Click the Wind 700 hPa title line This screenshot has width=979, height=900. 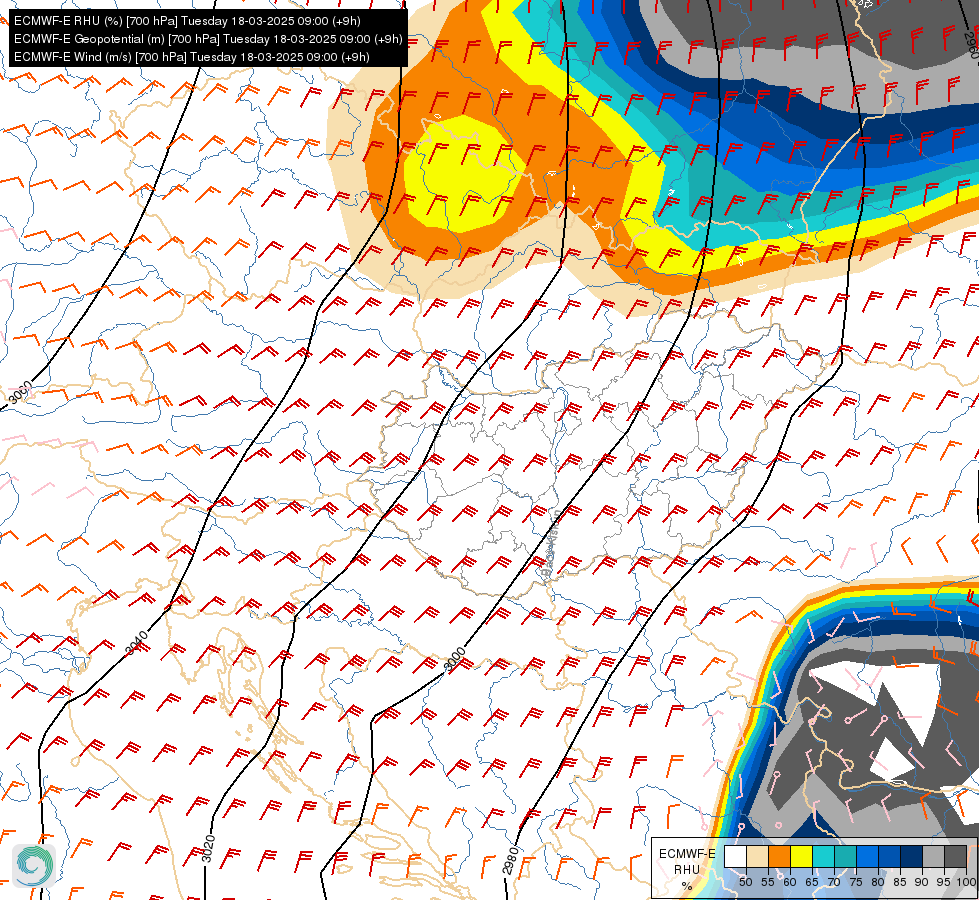point(192,57)
